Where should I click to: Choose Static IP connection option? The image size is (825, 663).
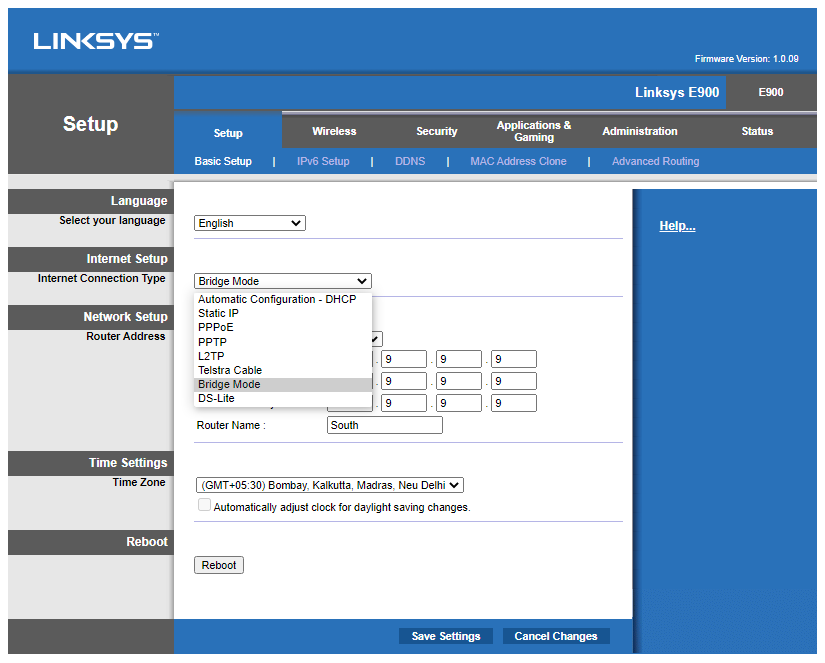tap(218, 313)
